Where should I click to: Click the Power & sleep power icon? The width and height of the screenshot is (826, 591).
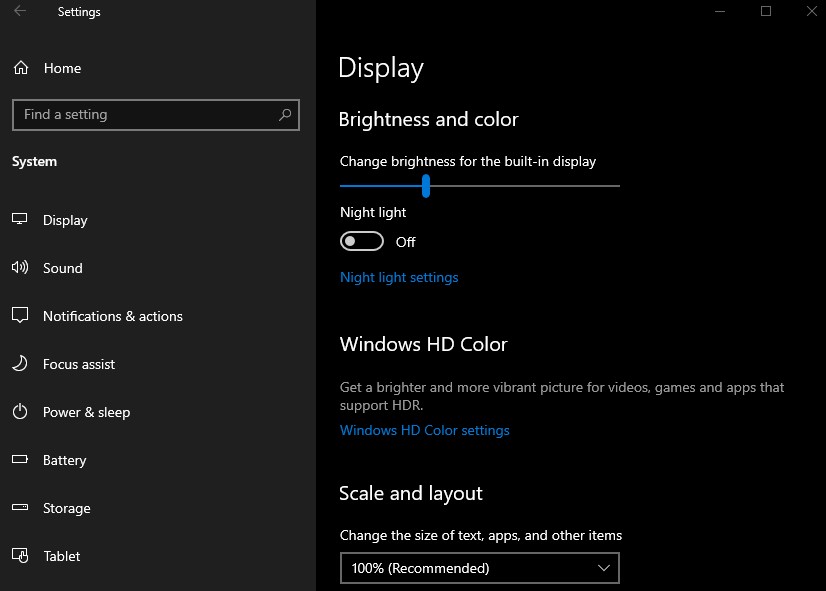tap(20, 411)
